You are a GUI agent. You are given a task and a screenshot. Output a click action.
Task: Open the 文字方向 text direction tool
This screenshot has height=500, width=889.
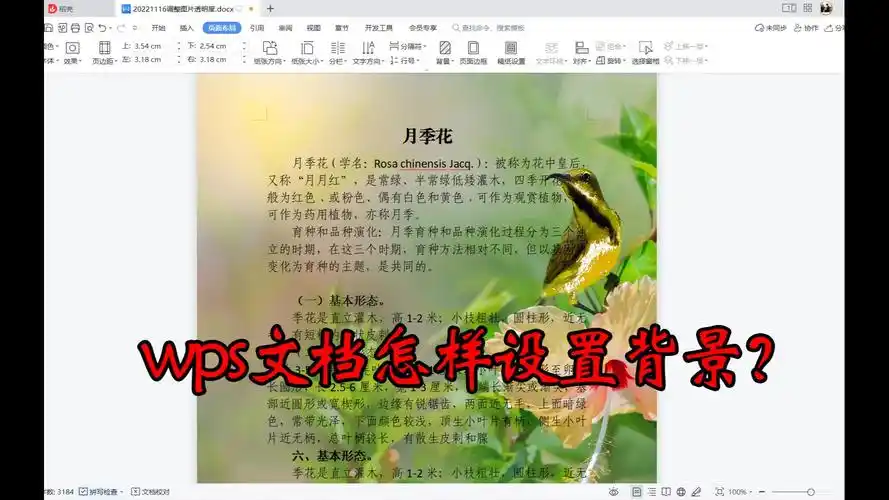click(x=368, y=53)
